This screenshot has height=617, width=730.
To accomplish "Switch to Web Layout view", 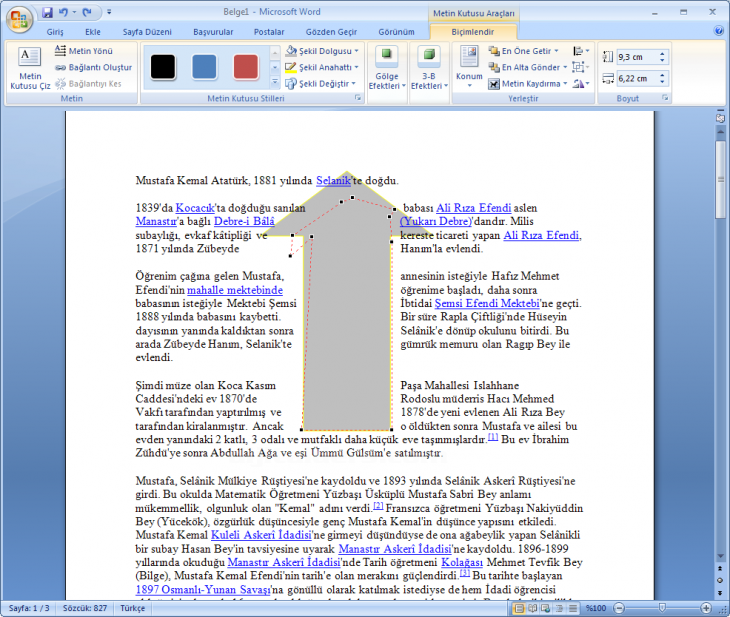I will (x=546, y=608).
